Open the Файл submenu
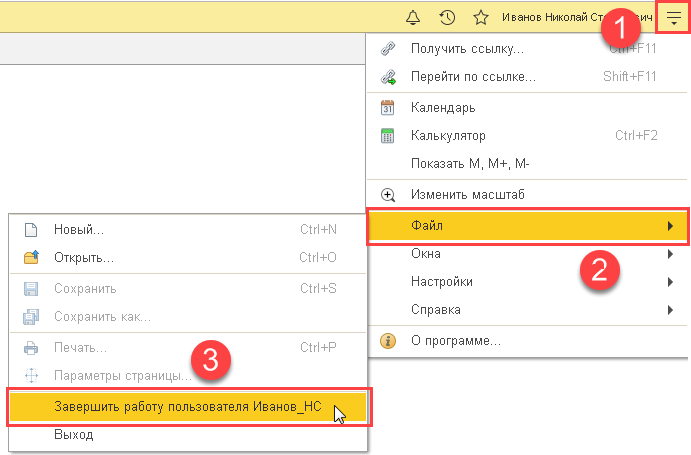The height and width of the screenshot is (455, 691). point(527,226)
